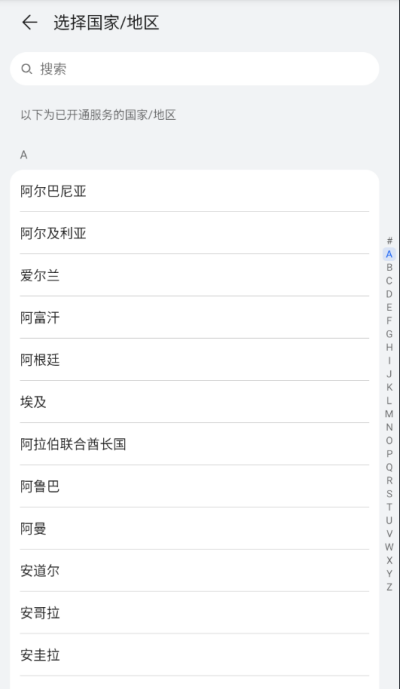
Task: Select 阿尔巴尼亚 from the list
Action: (194, 191)
